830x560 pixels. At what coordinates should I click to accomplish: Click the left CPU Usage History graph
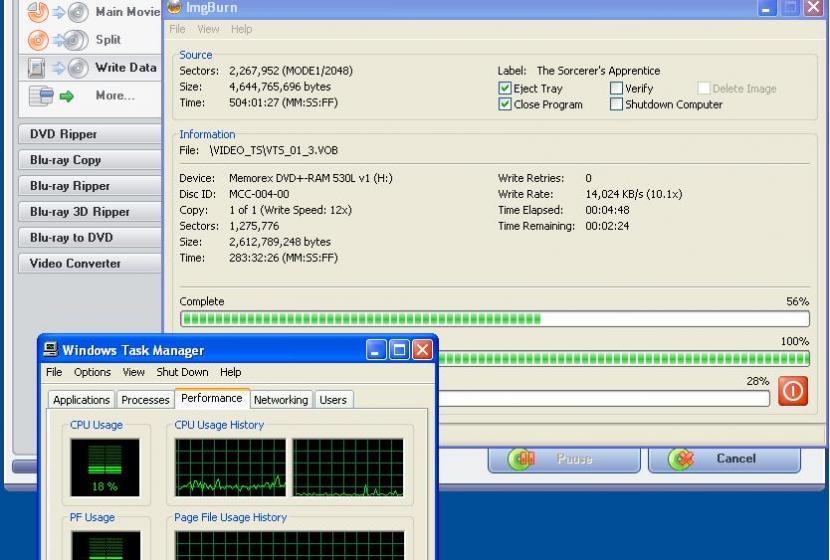click(230, 467)
